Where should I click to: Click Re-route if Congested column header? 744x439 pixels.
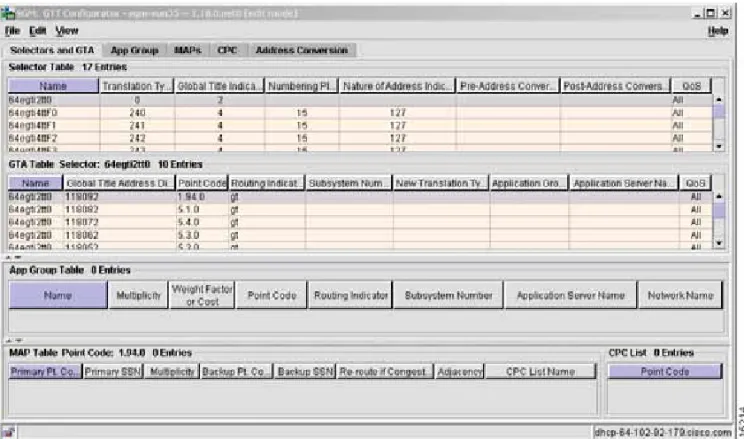[x=385, y=372]
